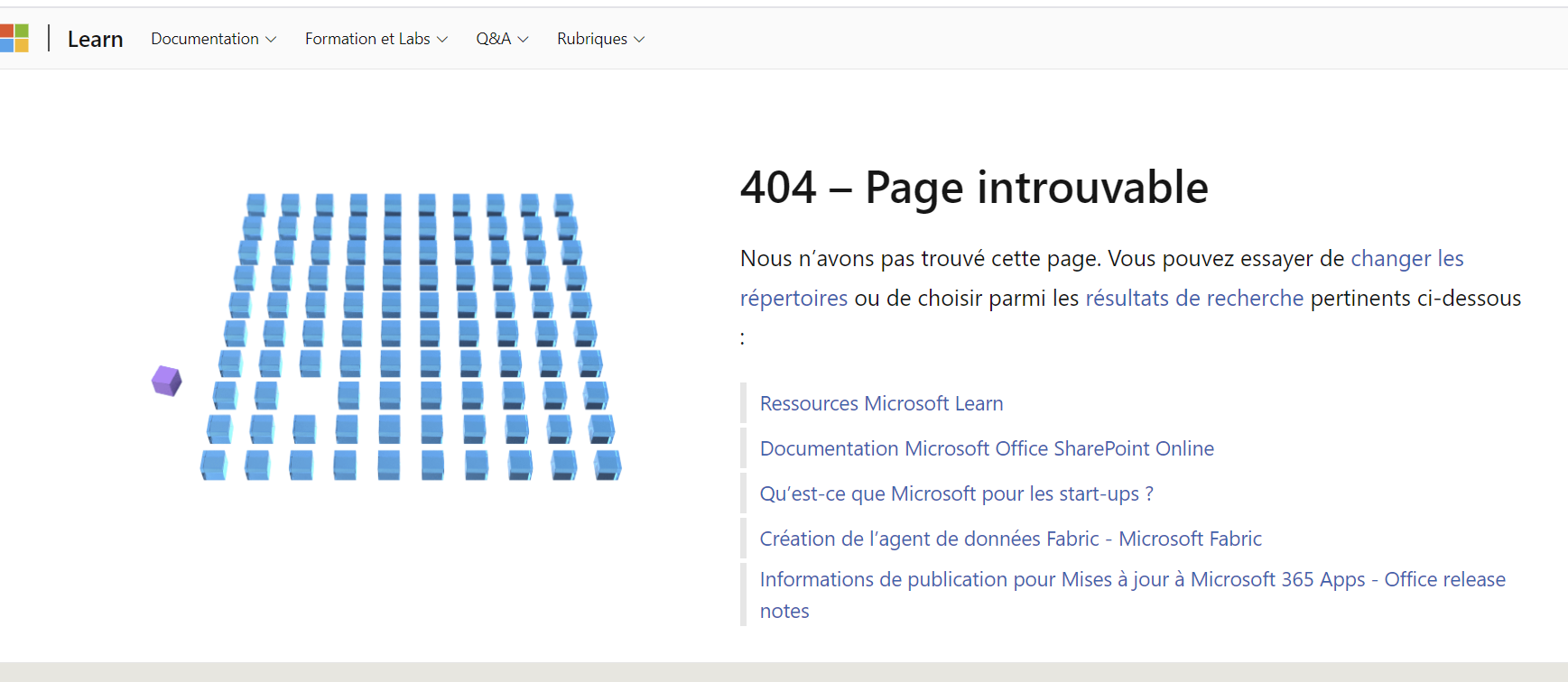
Task: Click the Microsoft logo icon
Action: (x=14, y=39)
